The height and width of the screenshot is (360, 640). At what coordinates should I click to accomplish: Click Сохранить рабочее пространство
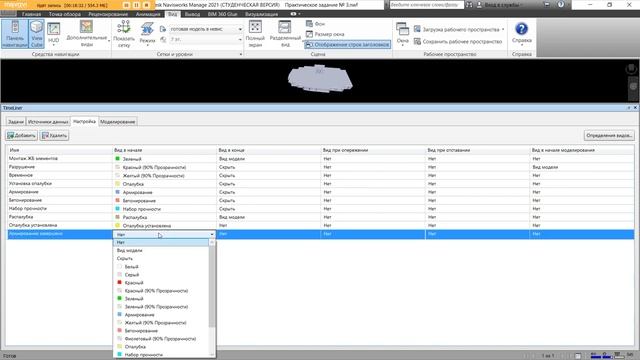(458, 41)
